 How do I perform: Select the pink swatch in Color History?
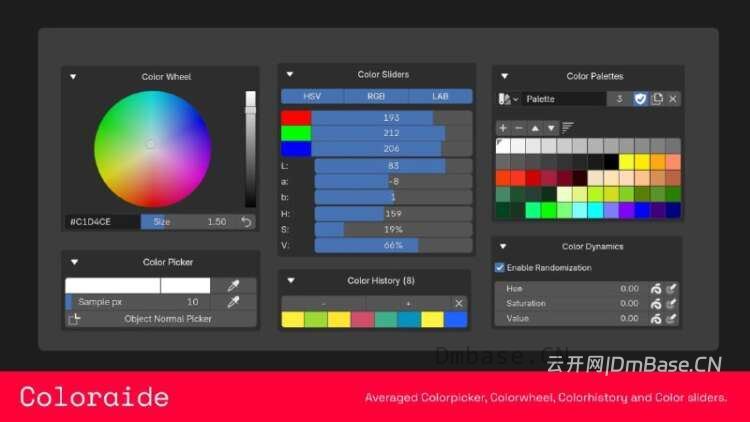click(363, 320)
